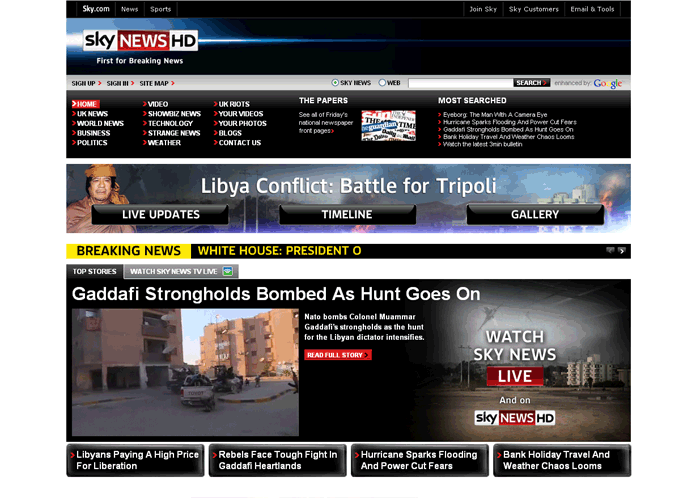Click the Search button
The height and width of the screenshot is (498, 700).
tap(531, 83)
